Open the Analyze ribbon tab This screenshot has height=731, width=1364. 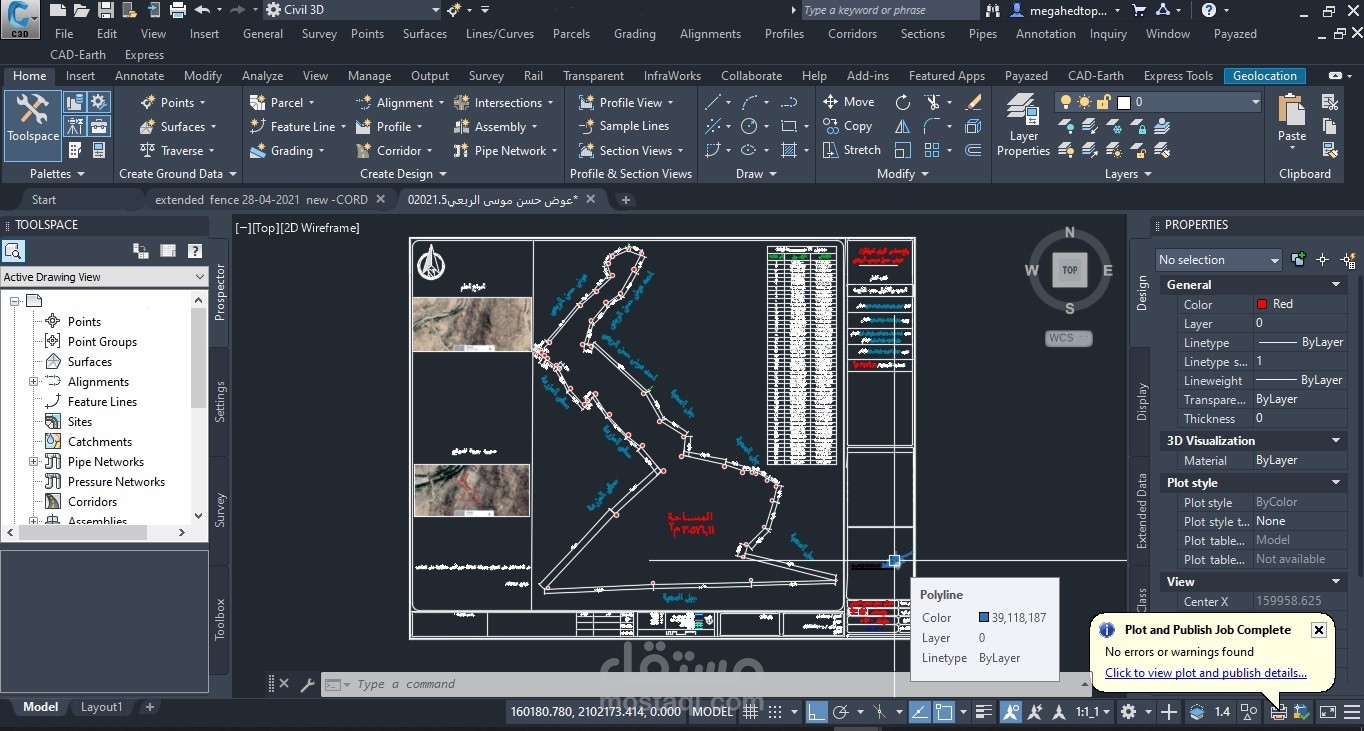[x=262, y=76]
